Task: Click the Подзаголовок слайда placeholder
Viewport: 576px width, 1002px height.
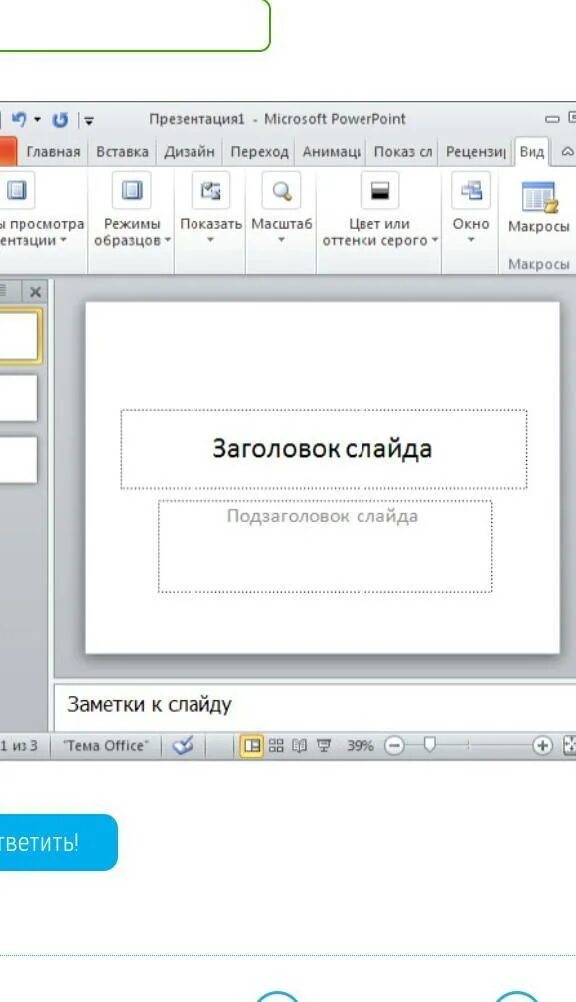Action: click(x=325, y=546)
